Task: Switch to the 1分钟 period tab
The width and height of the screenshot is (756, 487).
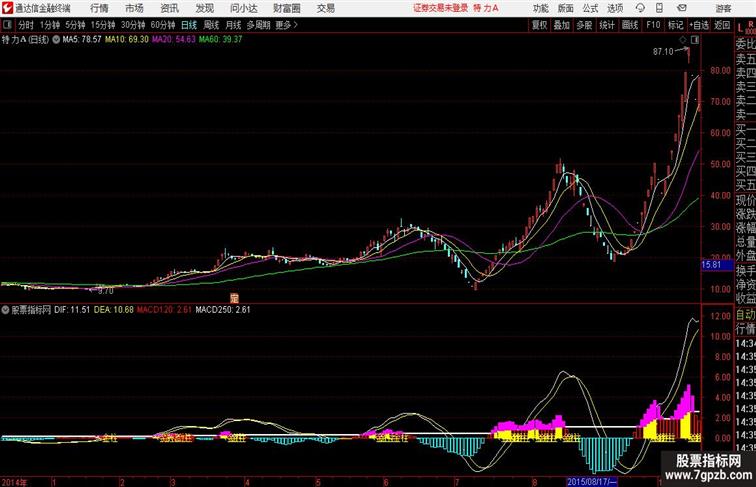Action: [x=50, y=25]
